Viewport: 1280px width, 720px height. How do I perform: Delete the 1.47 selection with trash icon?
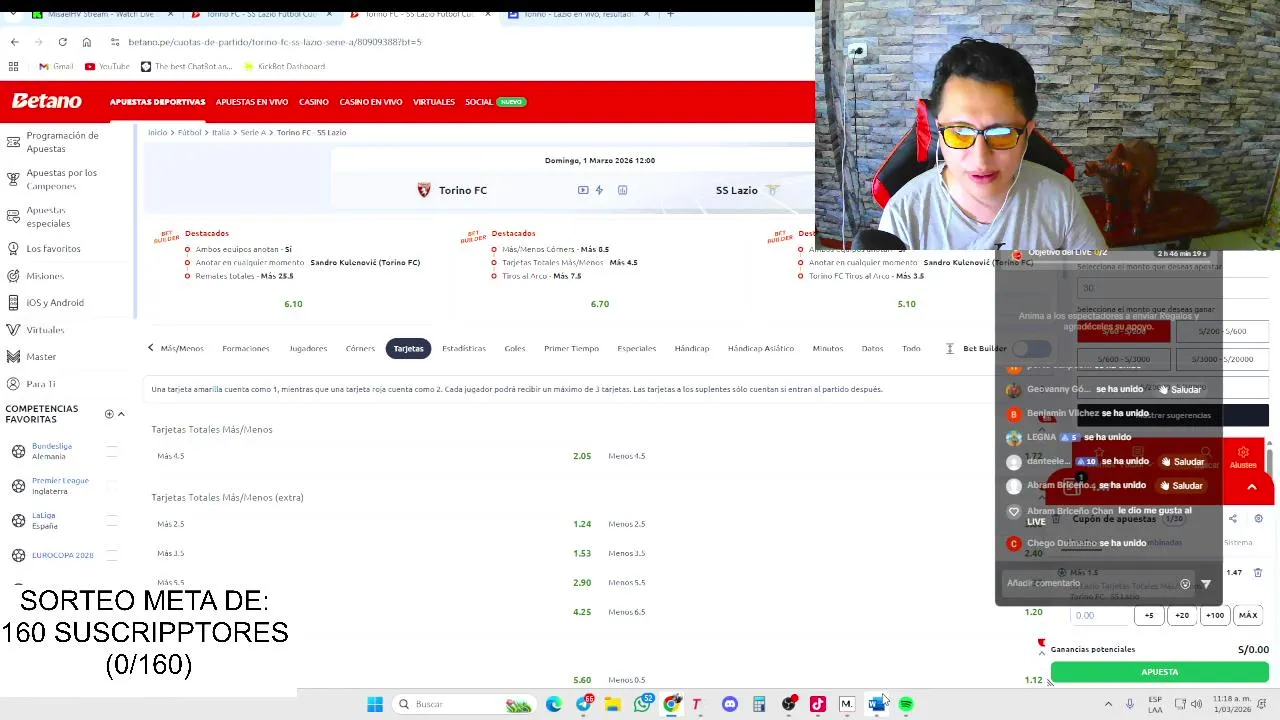click(x=1258, y=572)
